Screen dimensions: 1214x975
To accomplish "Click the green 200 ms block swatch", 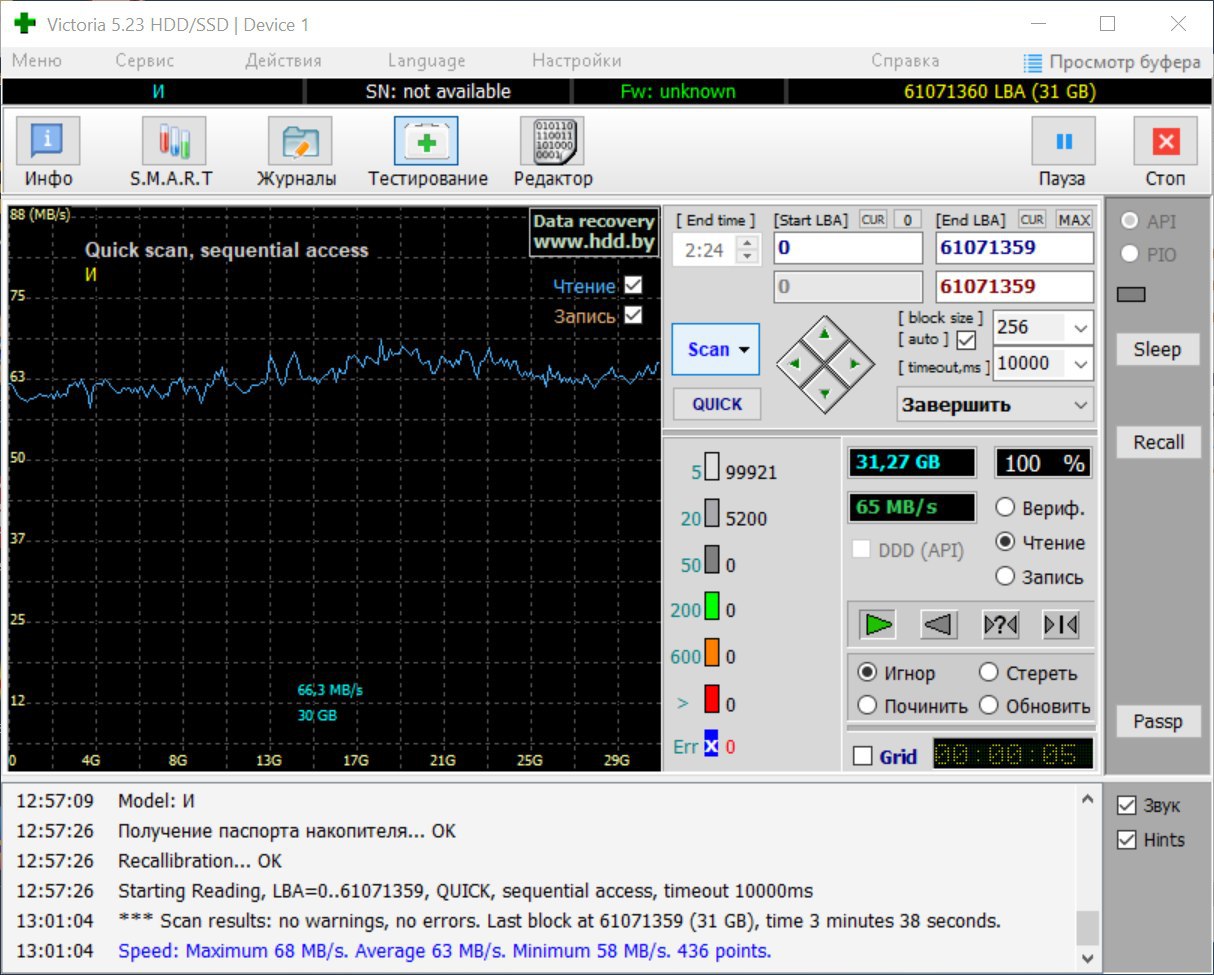I will click(x=712, y=606).
